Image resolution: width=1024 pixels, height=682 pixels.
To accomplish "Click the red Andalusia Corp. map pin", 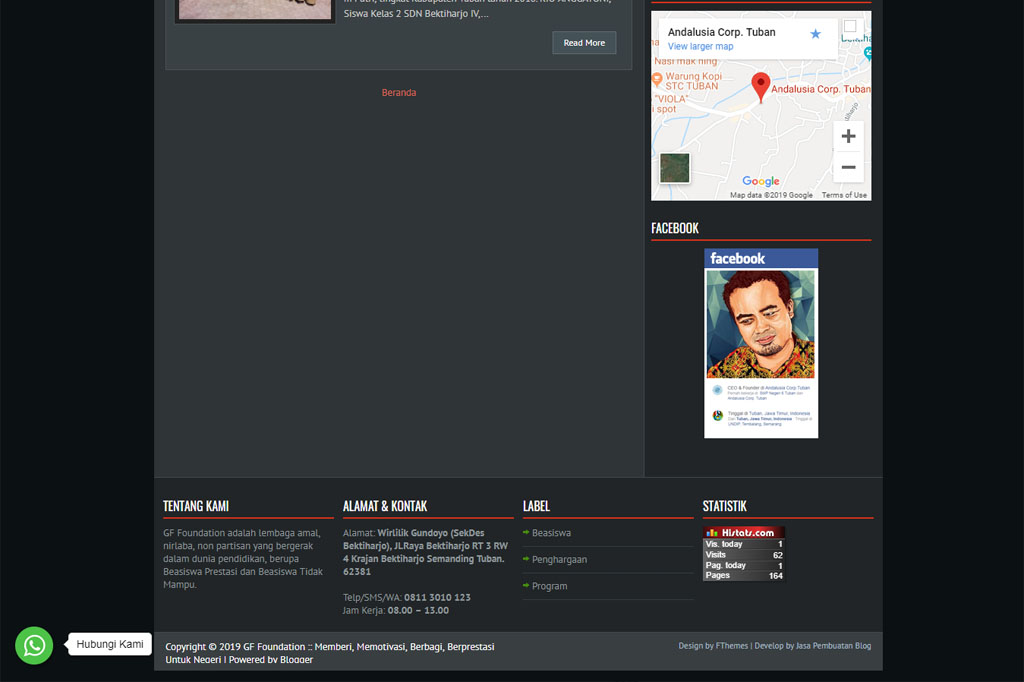I will click(760, 87).
